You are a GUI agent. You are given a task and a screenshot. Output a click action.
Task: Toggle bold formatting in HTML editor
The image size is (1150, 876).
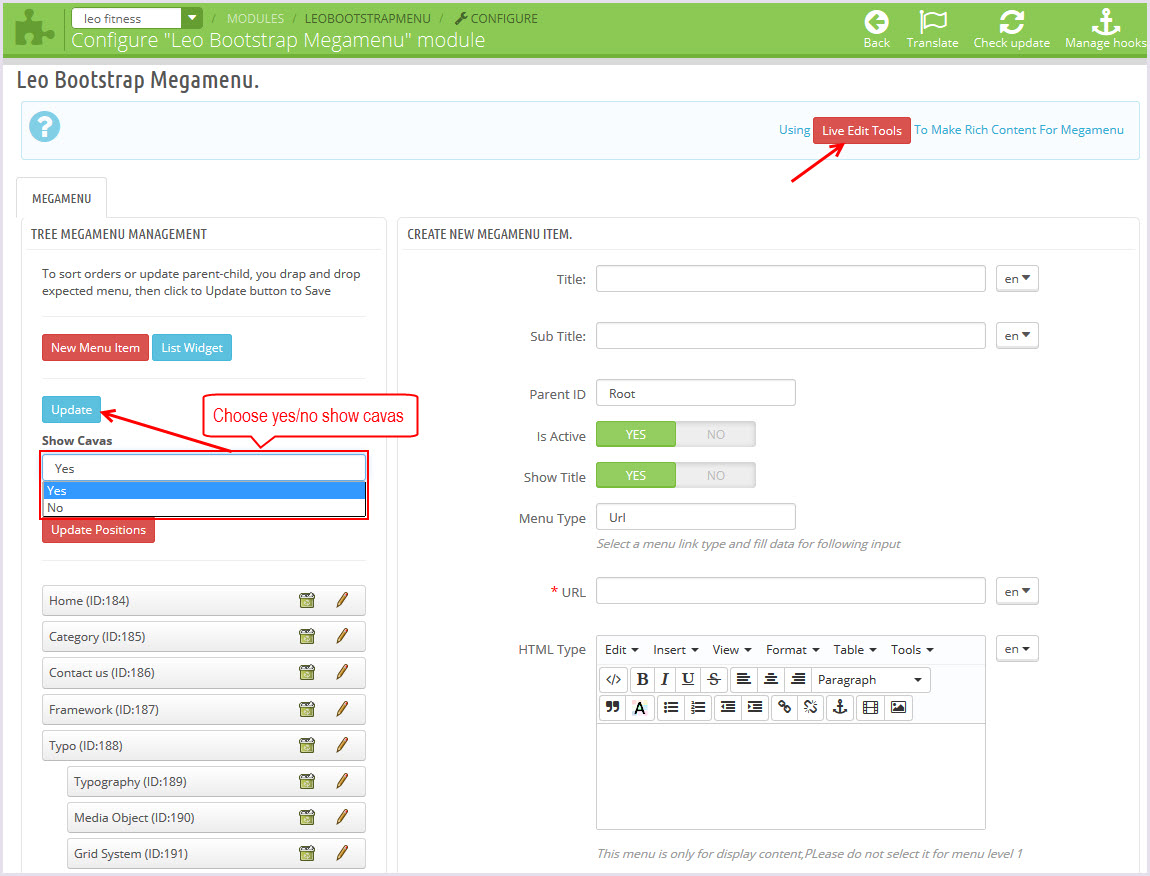[642, 679]
